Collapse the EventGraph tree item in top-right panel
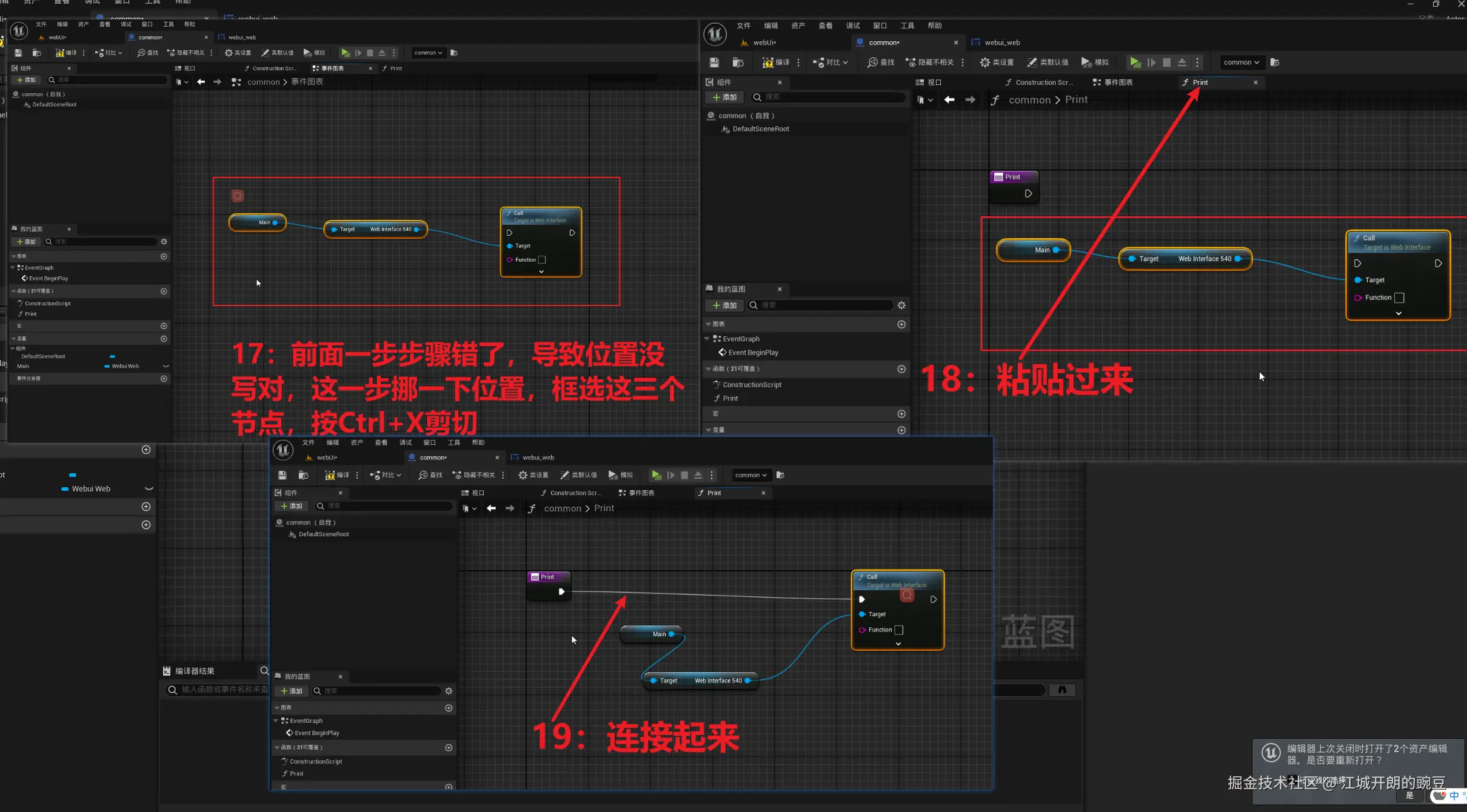 pos(707,339)
